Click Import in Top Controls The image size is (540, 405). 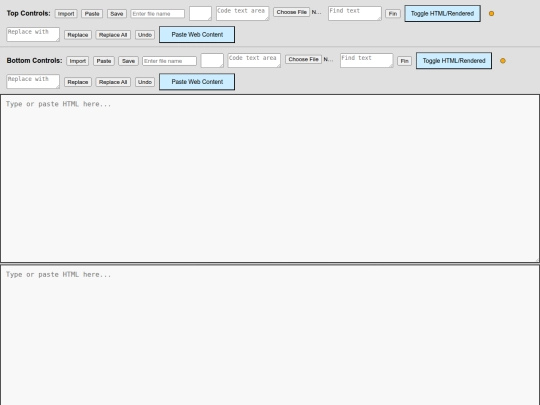(x=66, y=14)
